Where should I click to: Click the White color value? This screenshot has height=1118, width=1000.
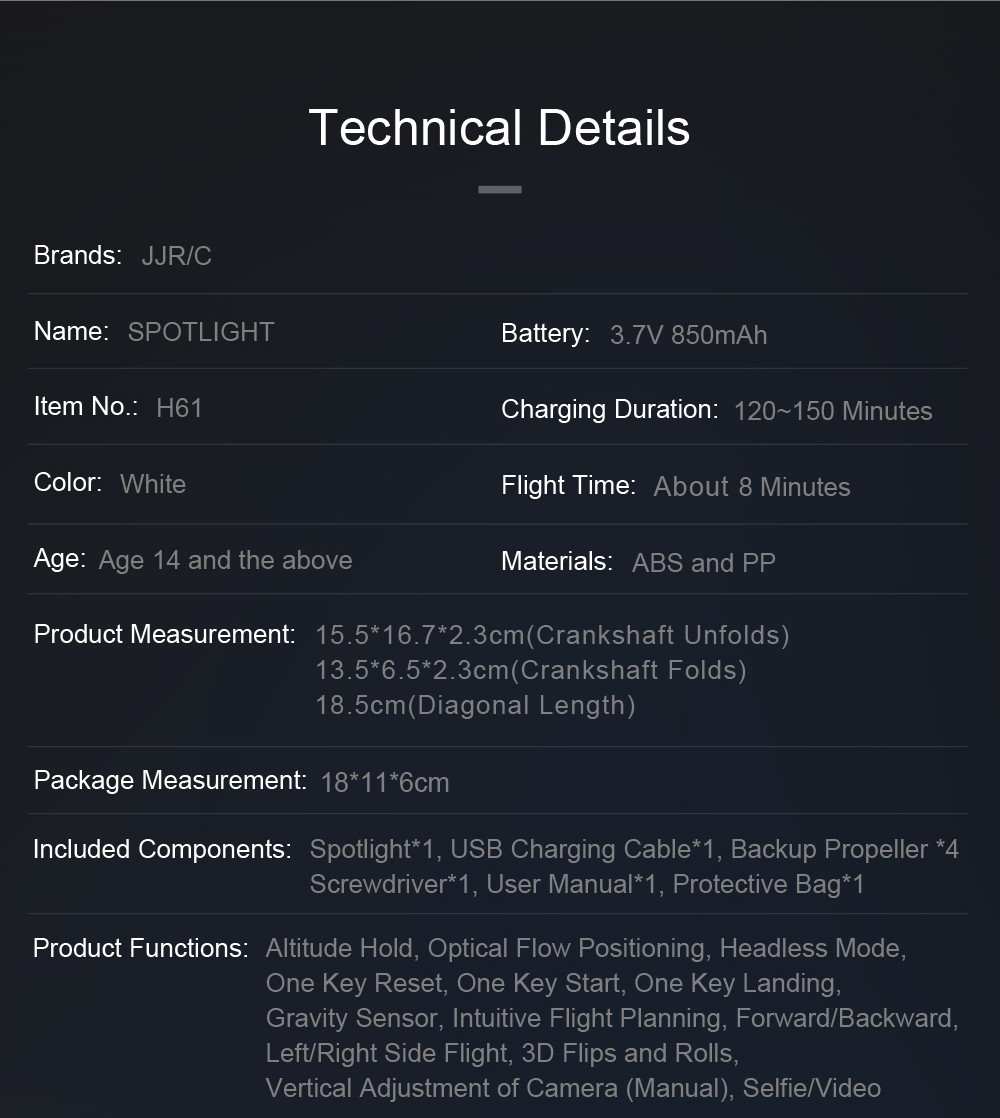pos(153,484)
